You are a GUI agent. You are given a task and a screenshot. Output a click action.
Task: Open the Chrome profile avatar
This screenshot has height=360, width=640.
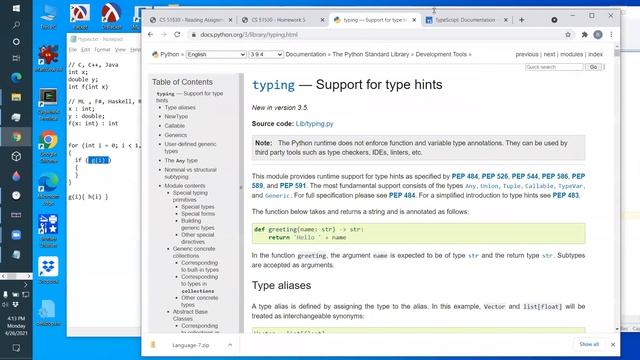point(598,35)
